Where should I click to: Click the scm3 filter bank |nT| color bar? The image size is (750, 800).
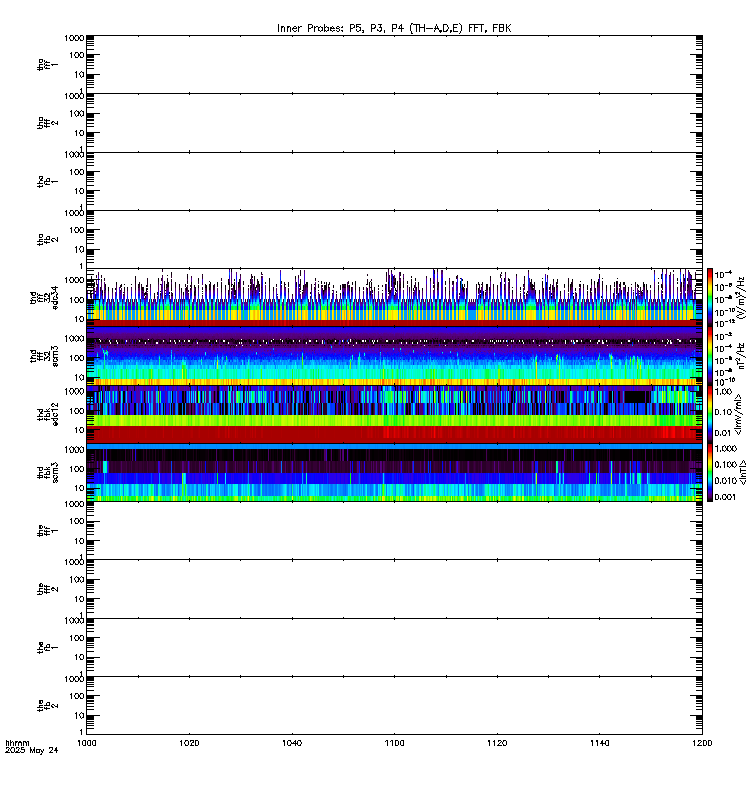(x=710, y=472)
